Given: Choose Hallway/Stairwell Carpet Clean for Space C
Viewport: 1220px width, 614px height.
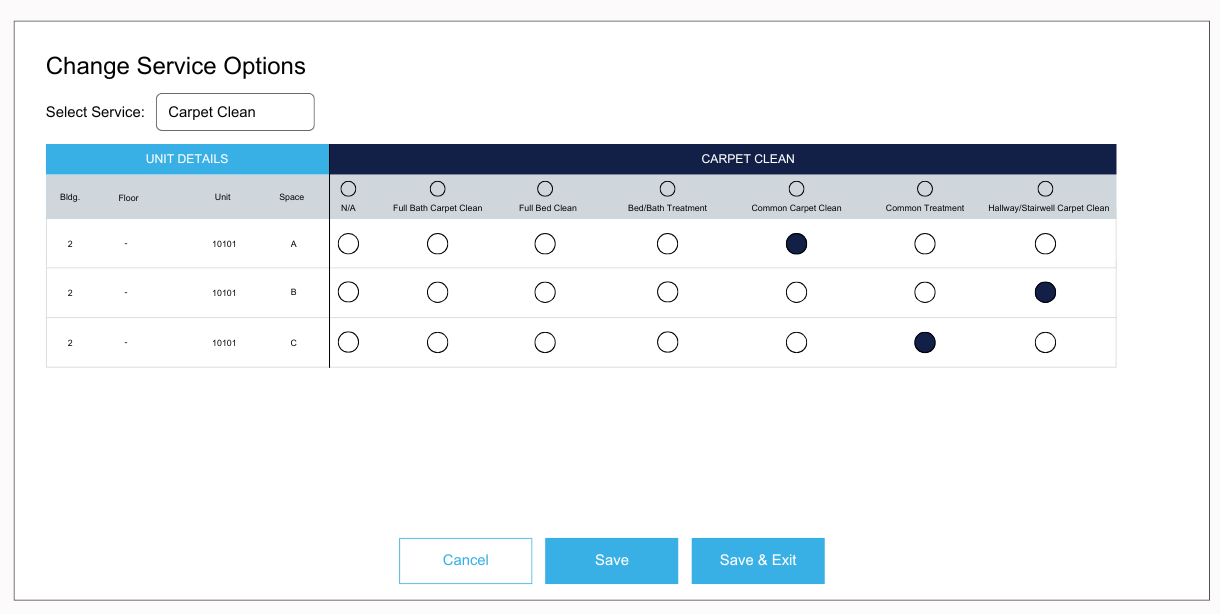Looking at the screenshot, I should coord(1045,342).
